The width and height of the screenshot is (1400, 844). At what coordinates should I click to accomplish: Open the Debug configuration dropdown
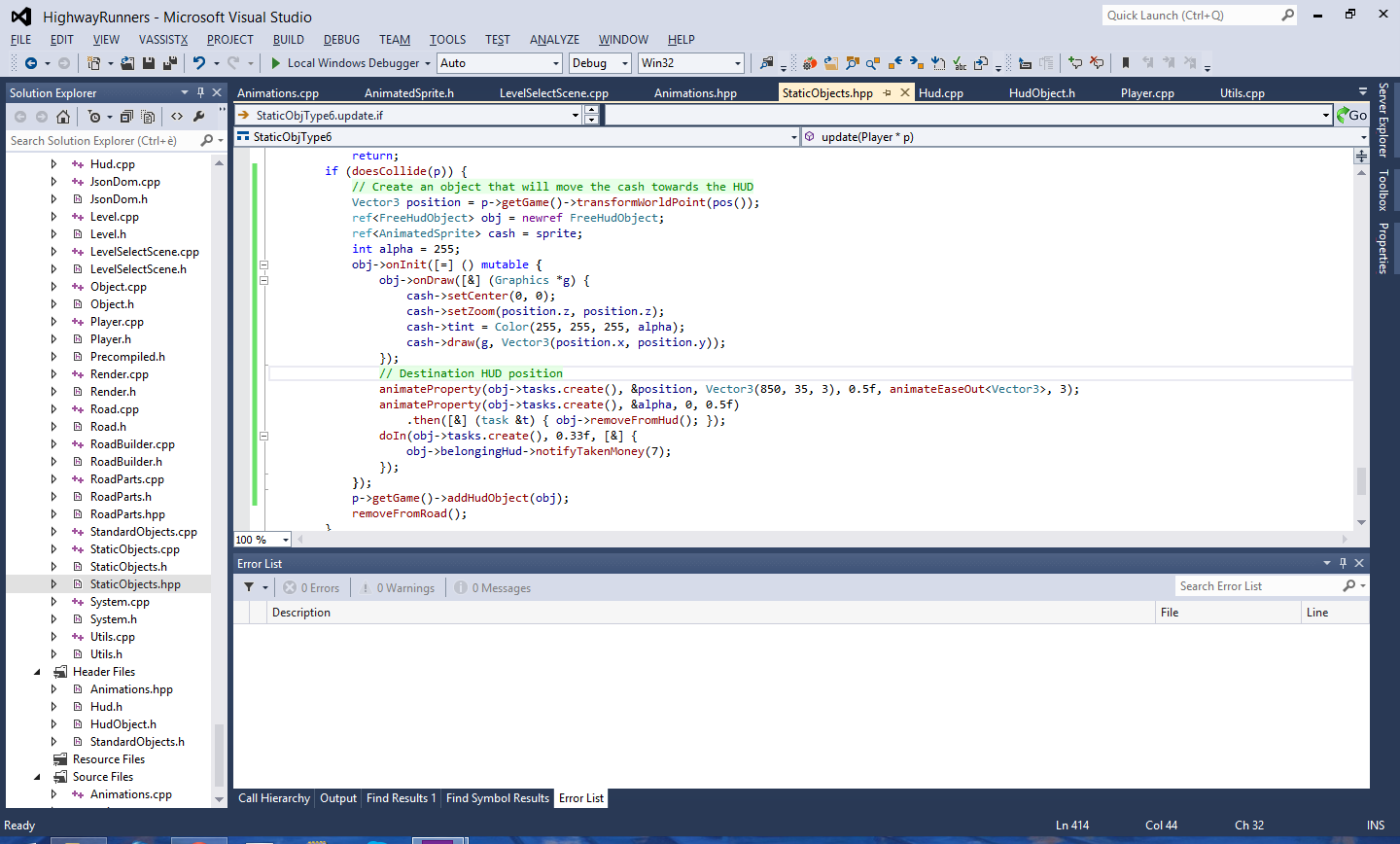tap(600, 63)
